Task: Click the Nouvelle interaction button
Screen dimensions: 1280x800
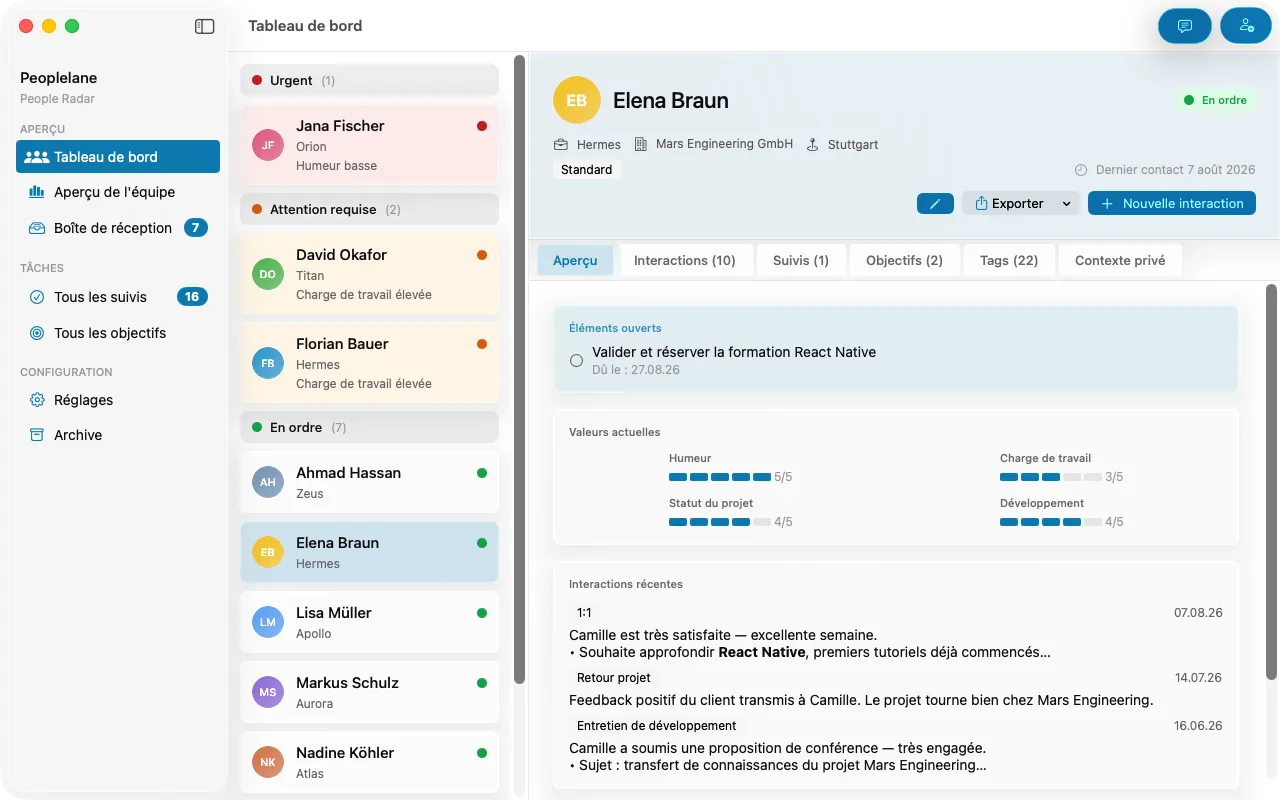Action: click(1172, 203)
